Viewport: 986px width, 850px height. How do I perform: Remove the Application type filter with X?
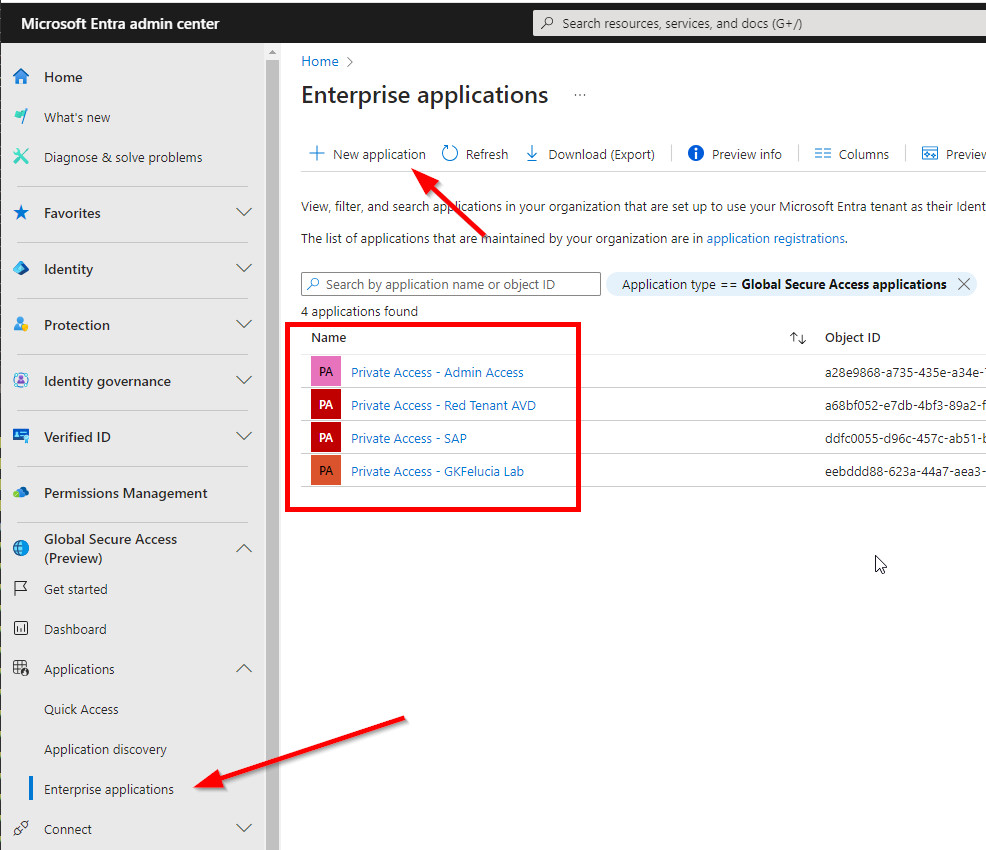964,285
